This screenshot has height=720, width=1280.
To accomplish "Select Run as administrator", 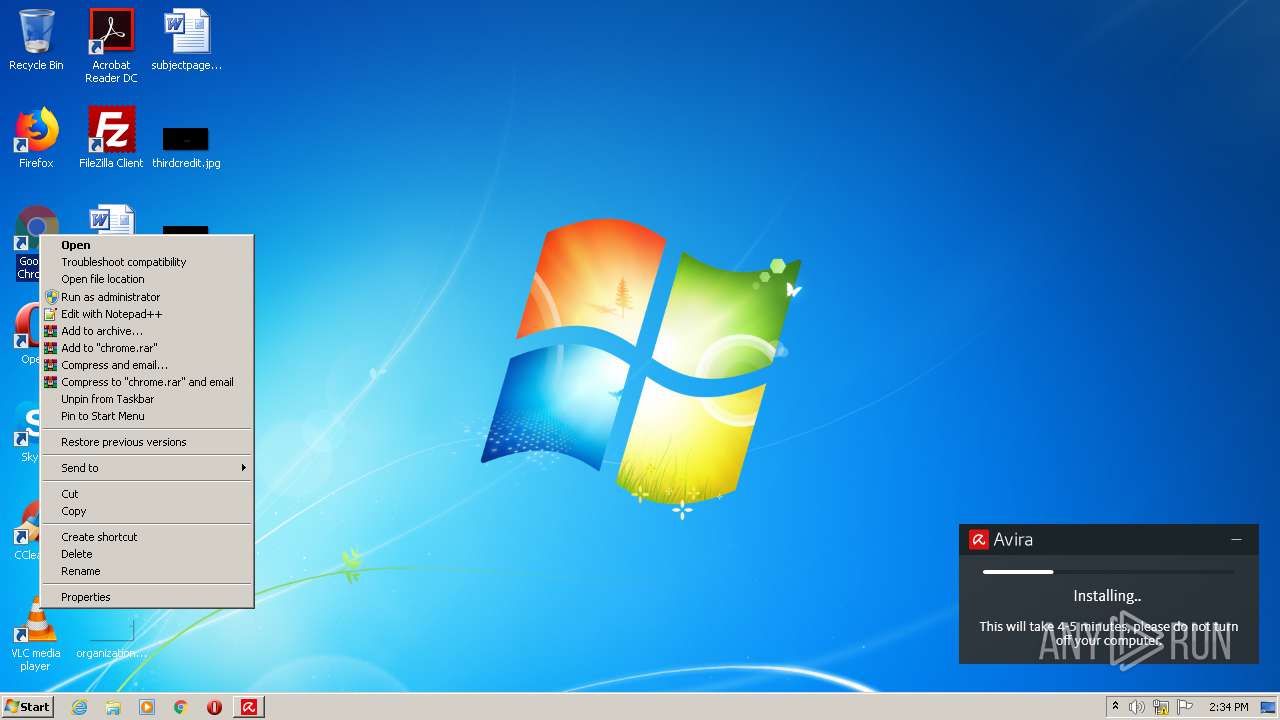I will tap(147, 297).
